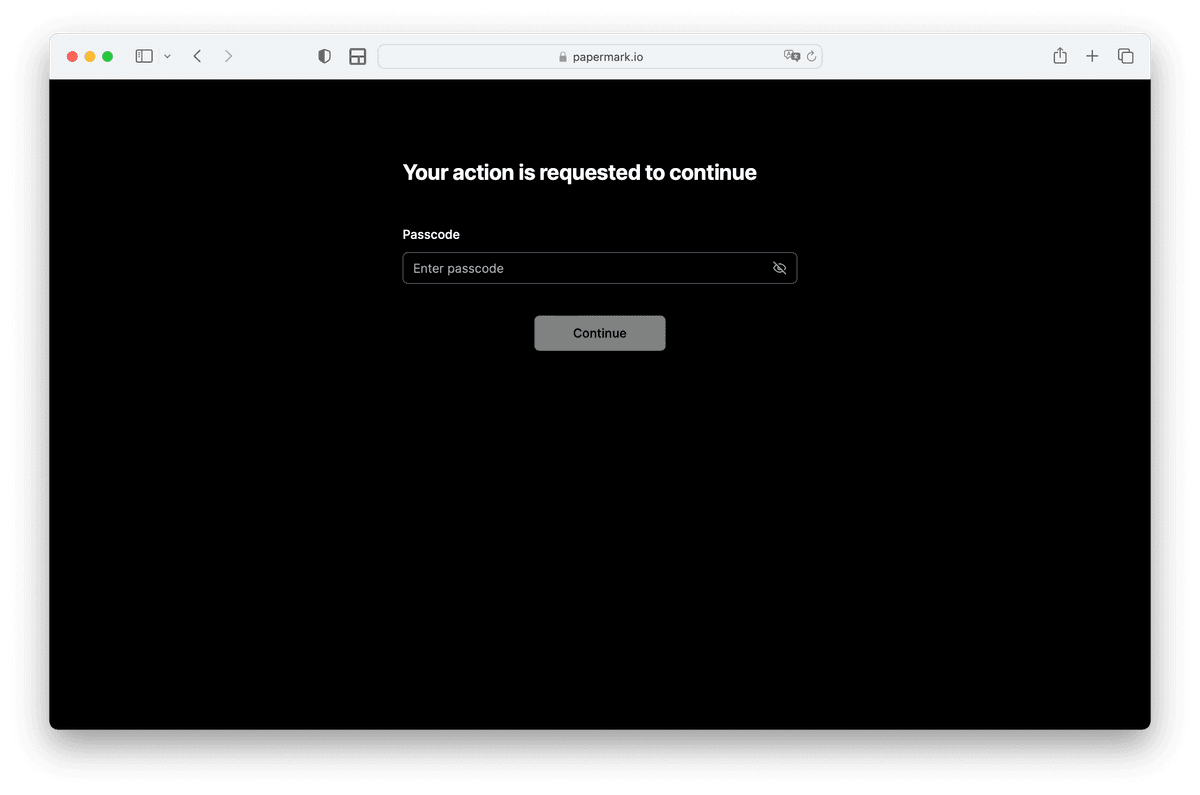Click the yellow minimize traffic light
1200x795 pixels.
pyautogui.click(x=88, y=57)
